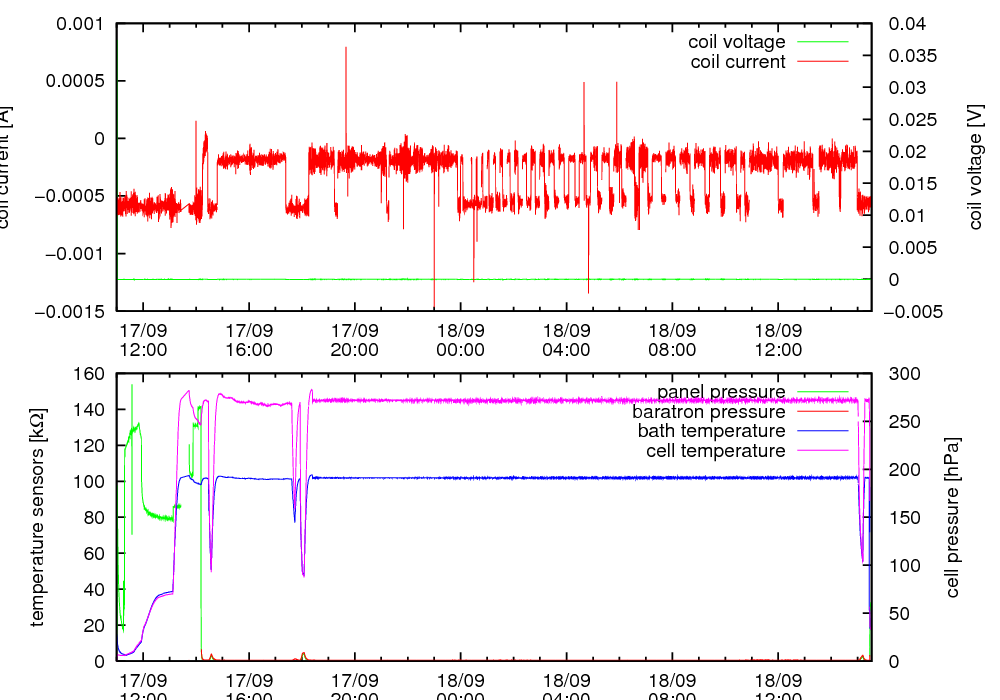This screenshot has height=700, width=1000.
Task: Pick the blue bath temperature legend line sample
Action: [x=821, y=431]
